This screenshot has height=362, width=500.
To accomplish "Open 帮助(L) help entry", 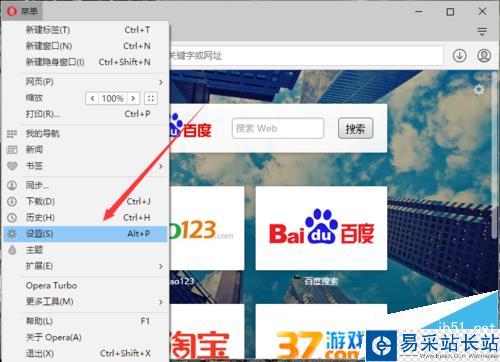I will [x=85, y=321].
